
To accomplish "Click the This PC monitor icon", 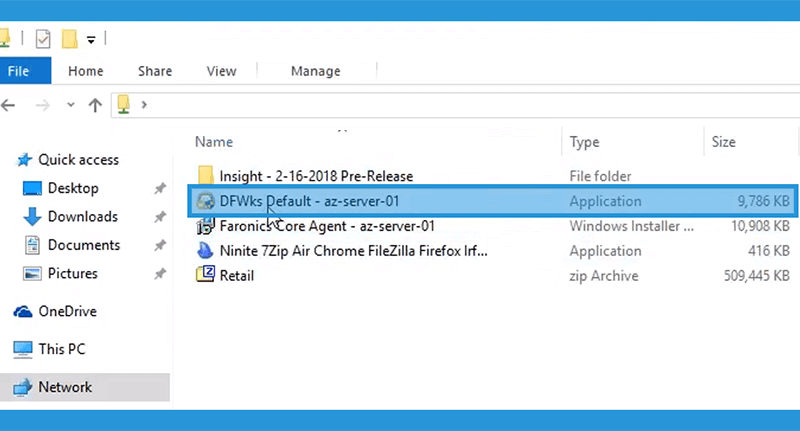I will tap(22, 349).
